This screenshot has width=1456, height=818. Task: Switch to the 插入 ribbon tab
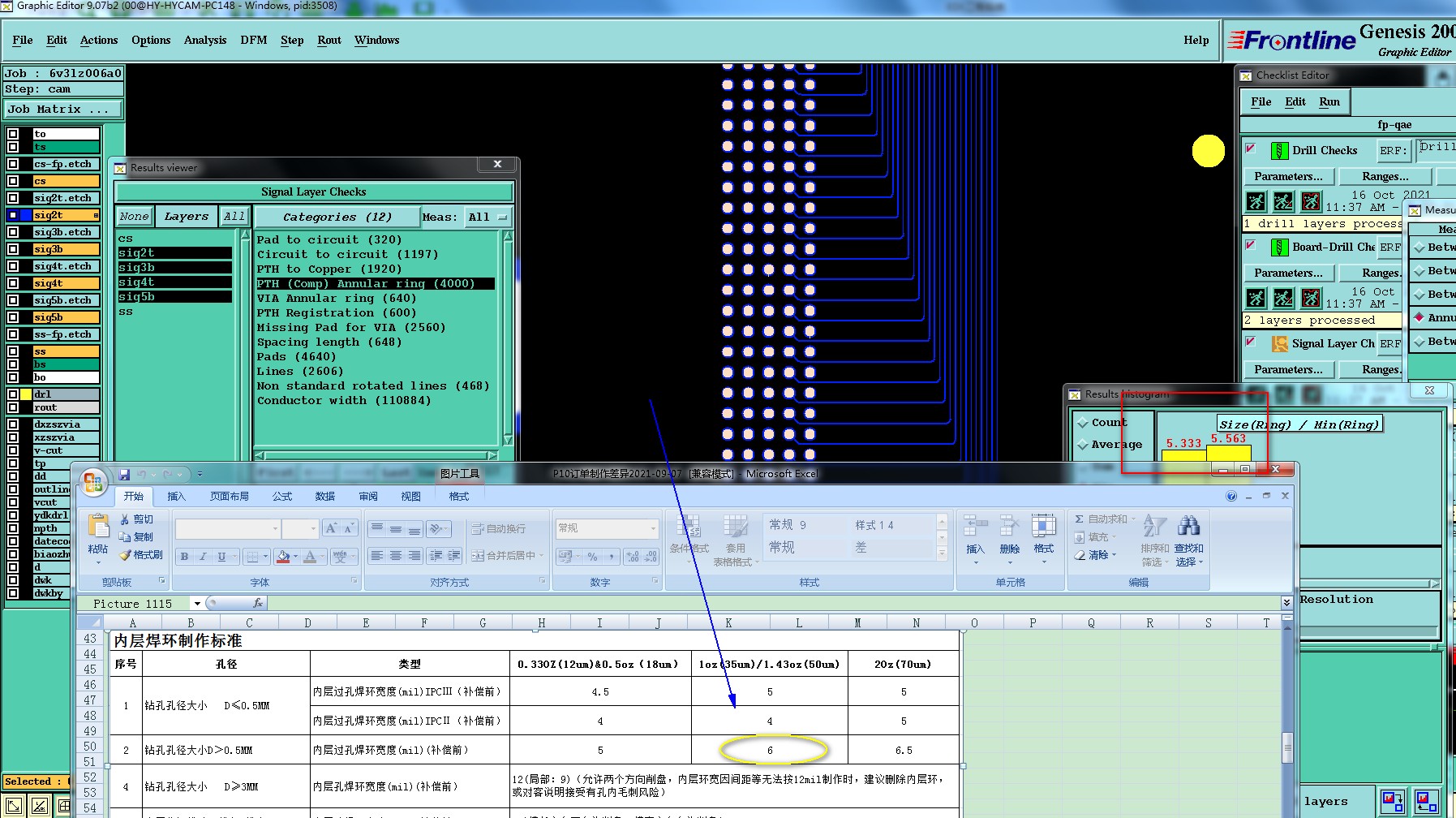(x=176, y=497)
